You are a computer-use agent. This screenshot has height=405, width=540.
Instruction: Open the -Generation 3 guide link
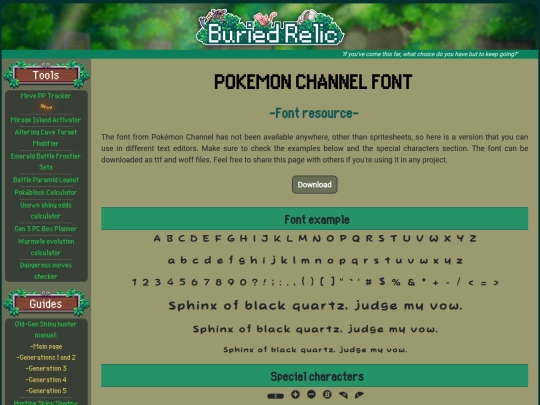(x=46, y=369)
